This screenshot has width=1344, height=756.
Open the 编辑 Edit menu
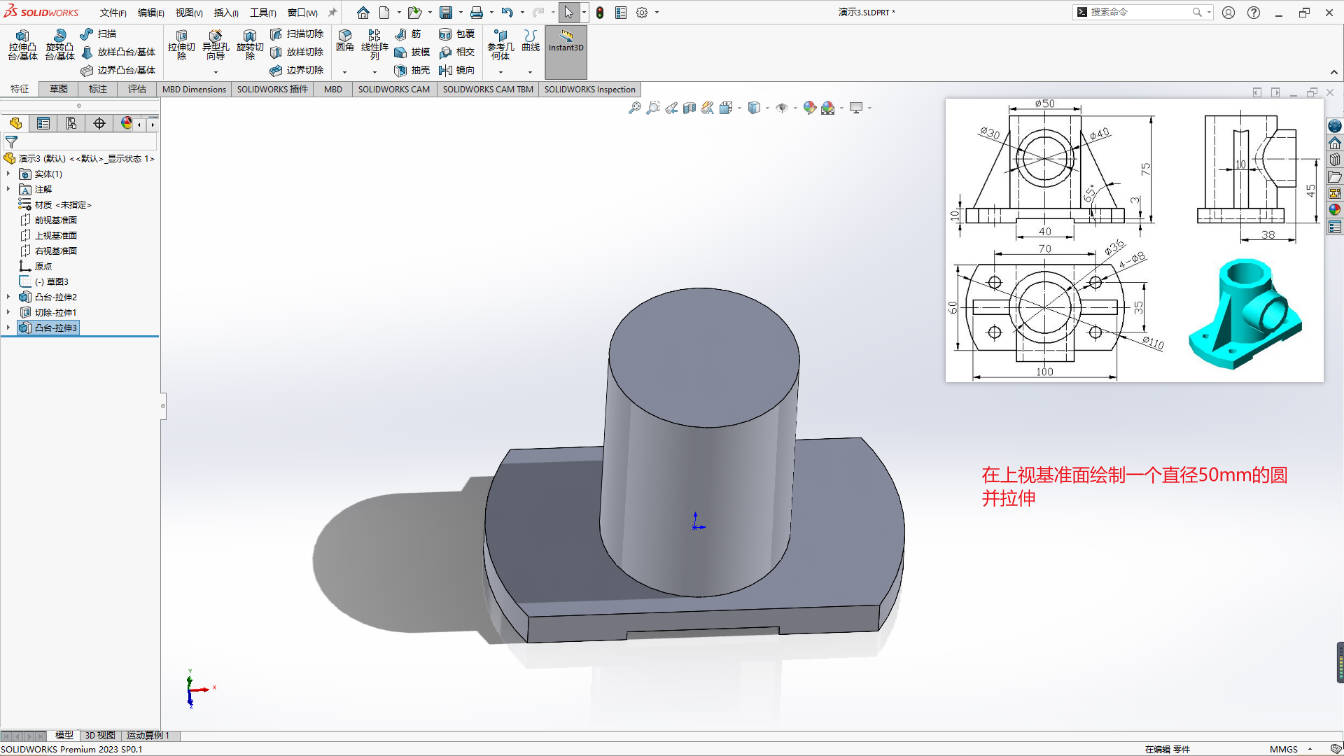pos(151,13)
